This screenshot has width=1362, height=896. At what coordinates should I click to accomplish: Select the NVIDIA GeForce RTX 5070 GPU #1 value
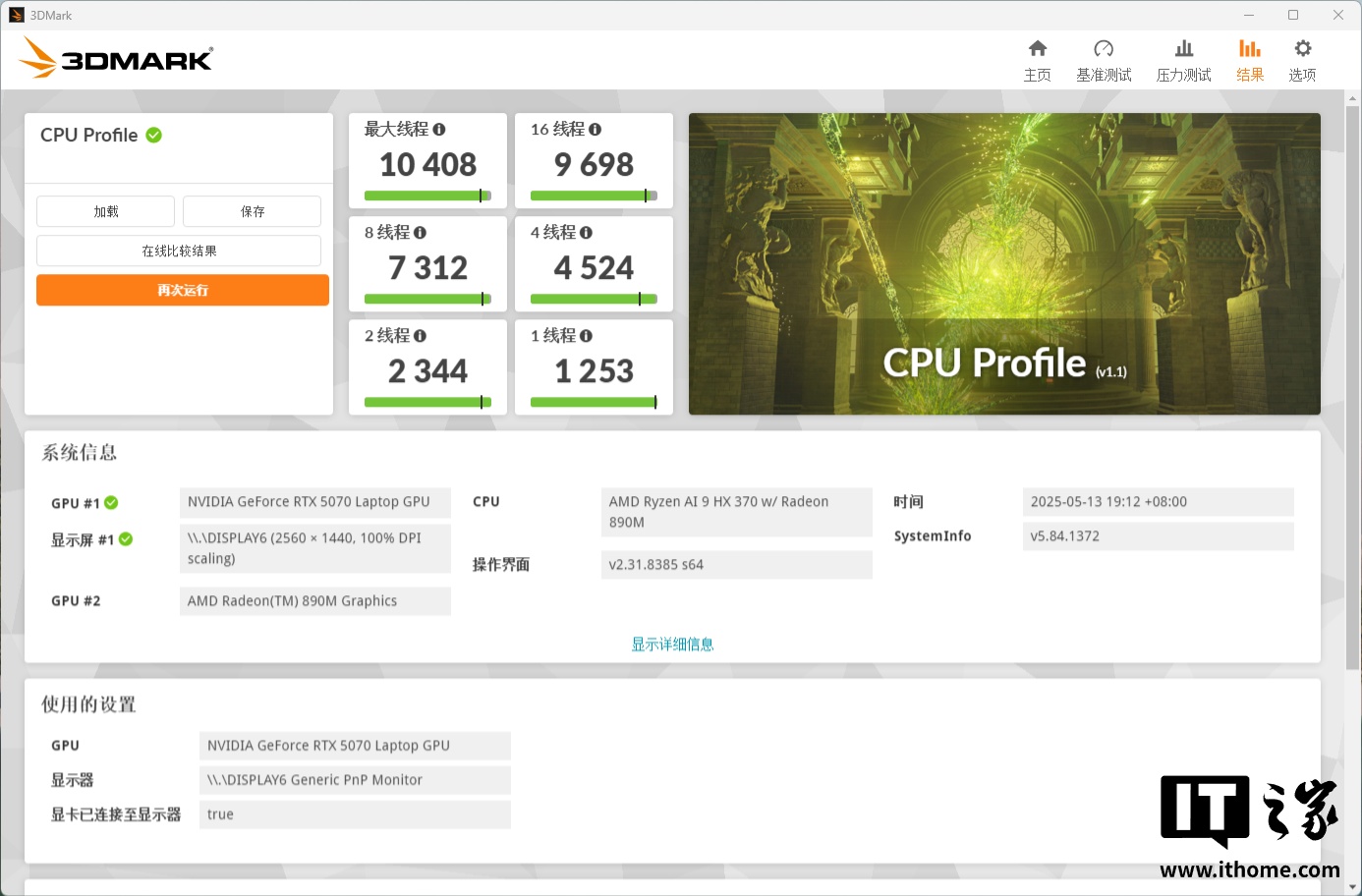[x=315, y=502]
